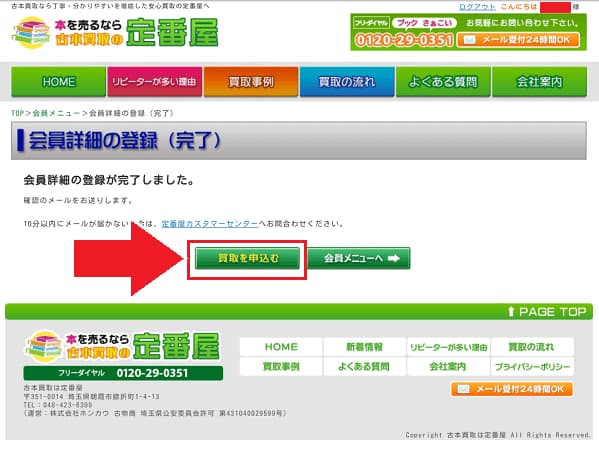The height and width of the screenshot is (459, 599).
Task: Click the ログアウト link
Action: [477, 7]
